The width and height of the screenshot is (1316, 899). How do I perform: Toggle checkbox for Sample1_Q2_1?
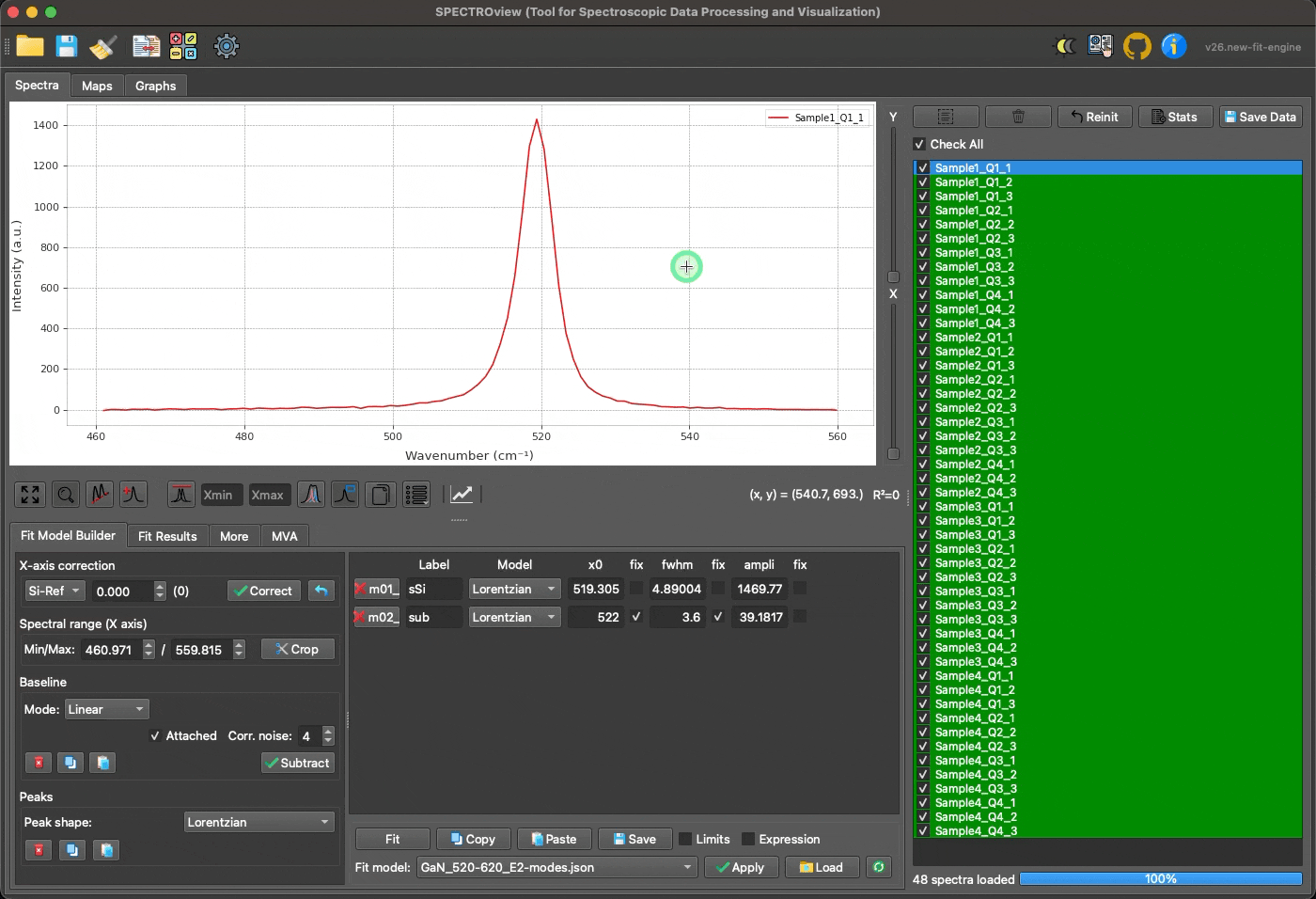923,211
